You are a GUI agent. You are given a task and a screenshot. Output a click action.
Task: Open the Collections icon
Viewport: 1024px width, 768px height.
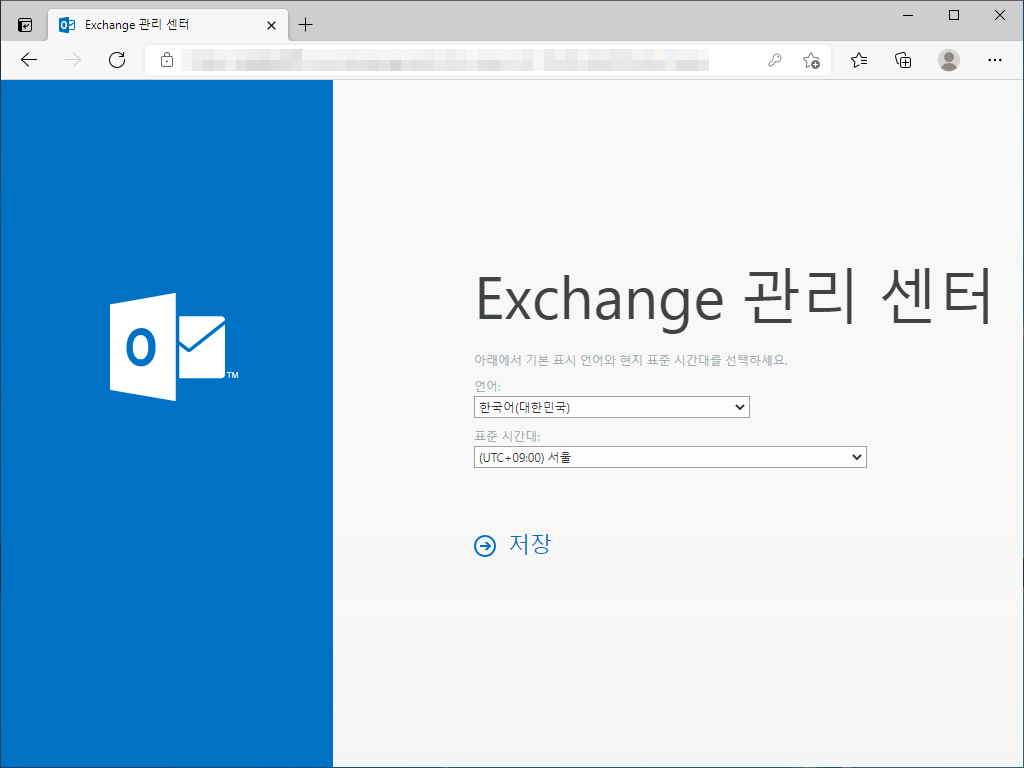click(903, 60)
